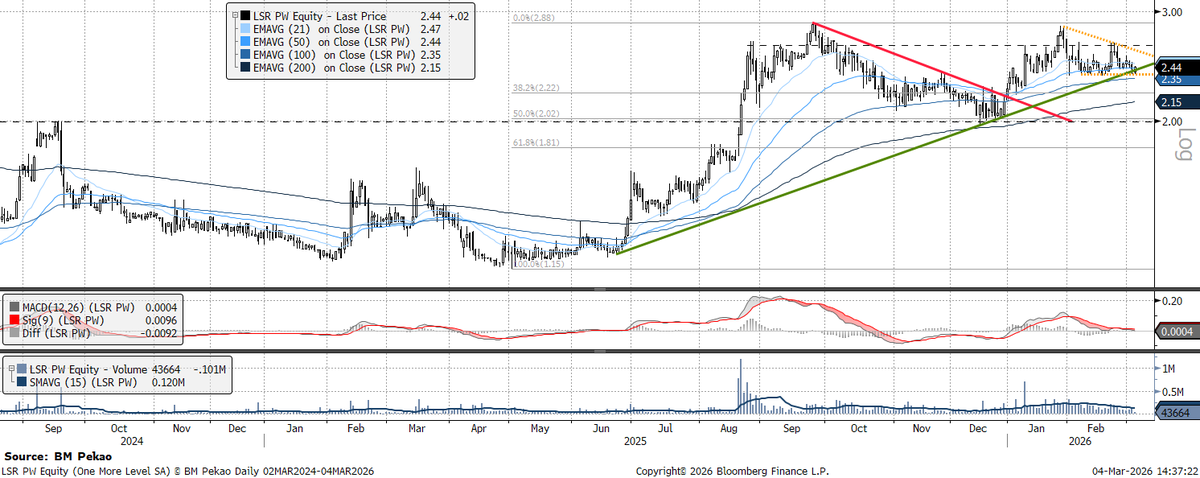The image size is (1200, 478).
Task: Click the Sep 2024 time axis label
Action: tap(55, 428)
